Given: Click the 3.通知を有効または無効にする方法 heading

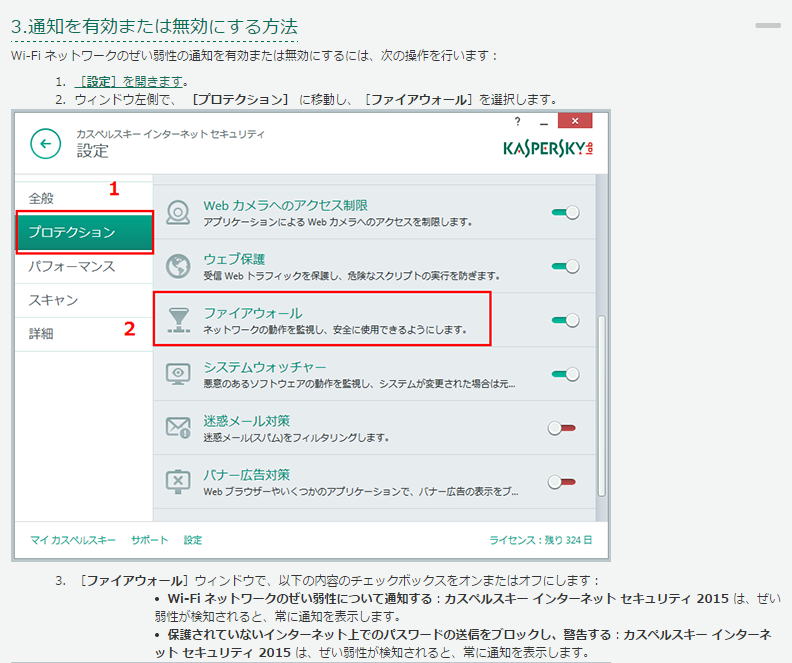Looking at the screenshot, I should 155,26.
